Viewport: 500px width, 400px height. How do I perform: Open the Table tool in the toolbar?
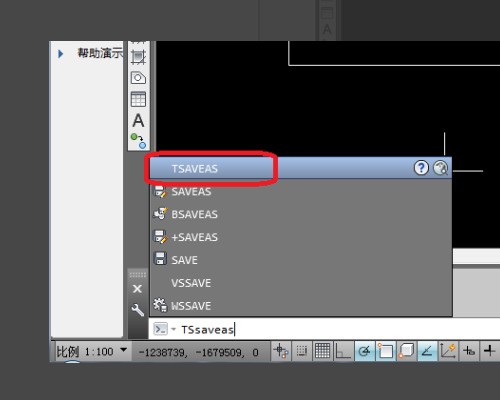(x=138, y=99)
